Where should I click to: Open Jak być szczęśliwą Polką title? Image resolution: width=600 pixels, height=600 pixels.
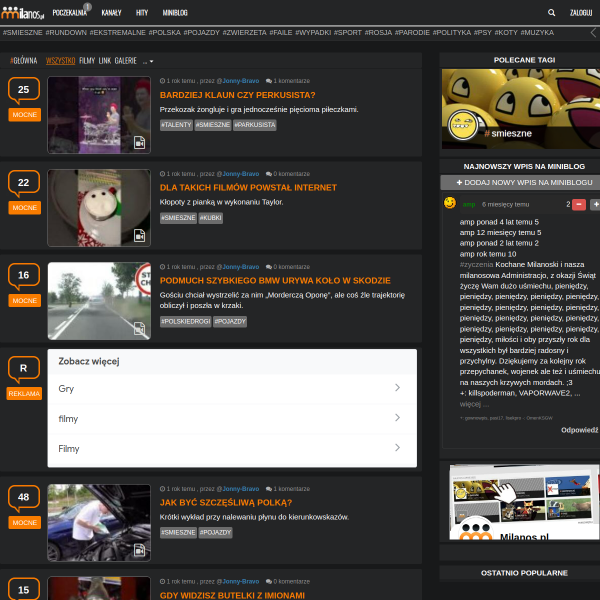tap(226, 503)
